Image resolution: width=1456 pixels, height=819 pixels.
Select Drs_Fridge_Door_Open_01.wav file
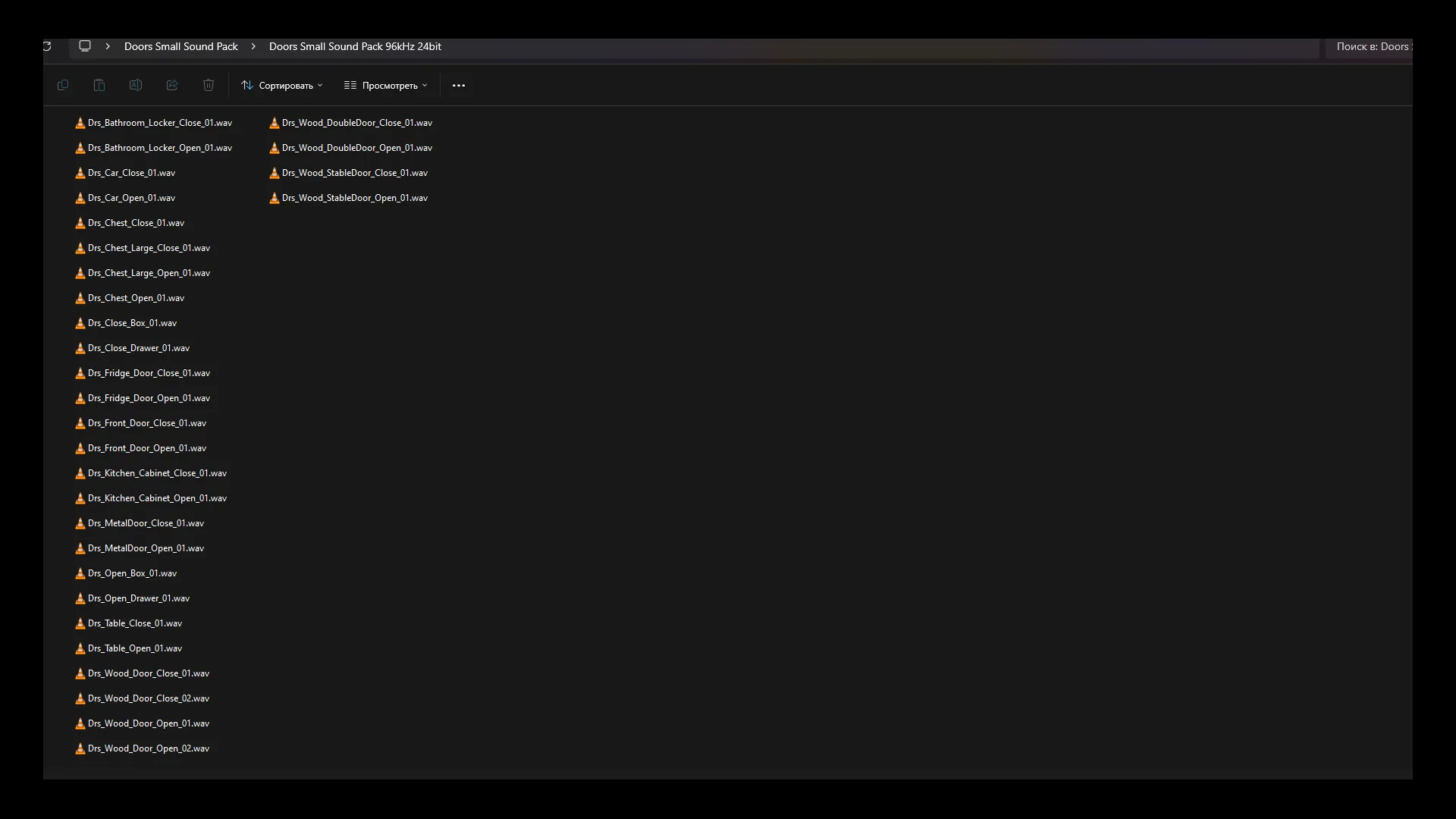click(149, 398)
